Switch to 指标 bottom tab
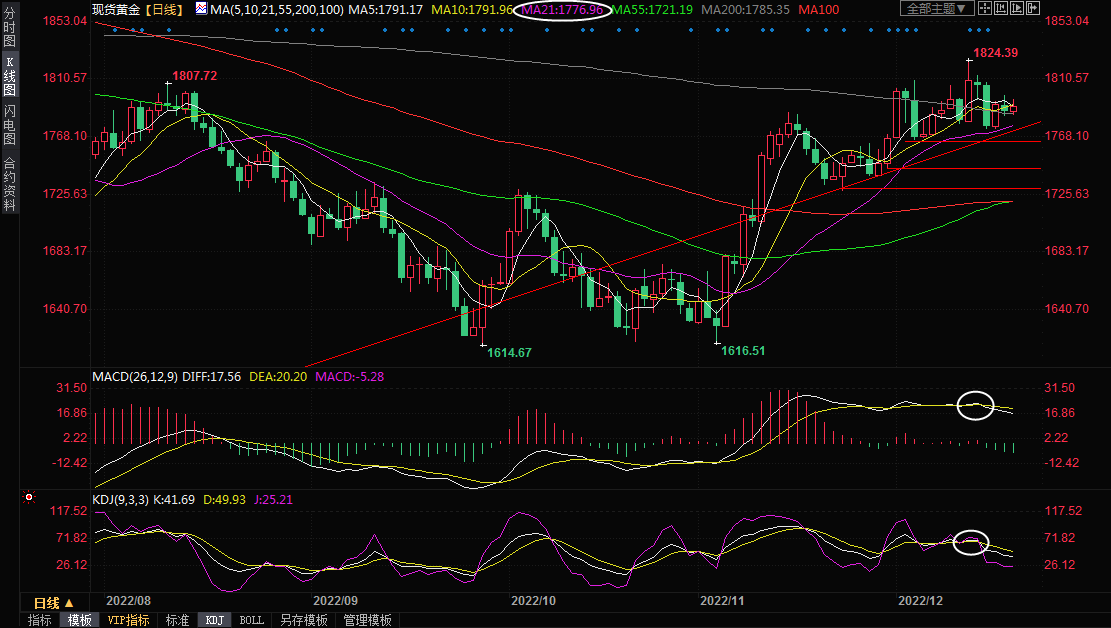The image size is (1111, 628). [40, 620]
